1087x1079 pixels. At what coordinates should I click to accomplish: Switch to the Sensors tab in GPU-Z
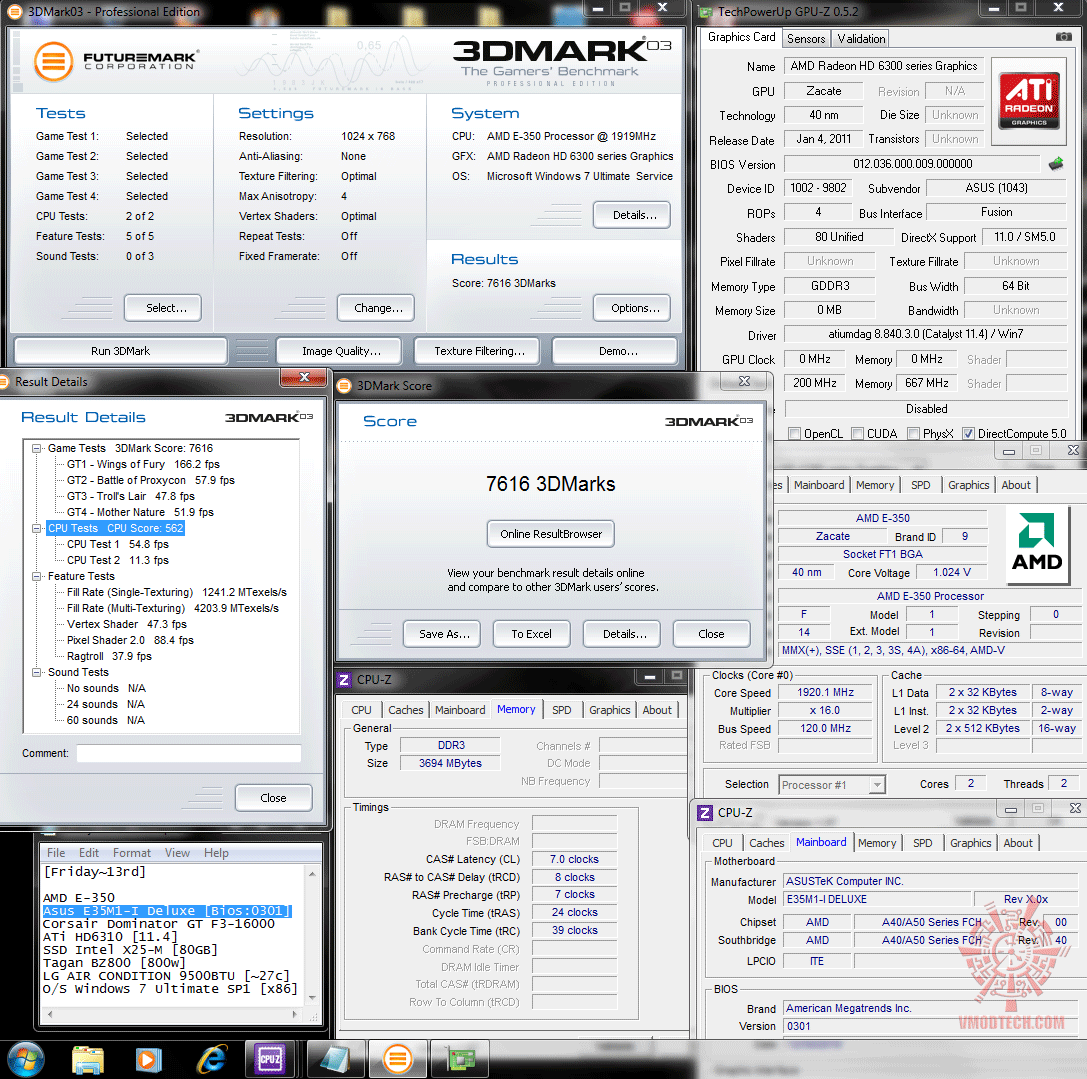[806, 39]
